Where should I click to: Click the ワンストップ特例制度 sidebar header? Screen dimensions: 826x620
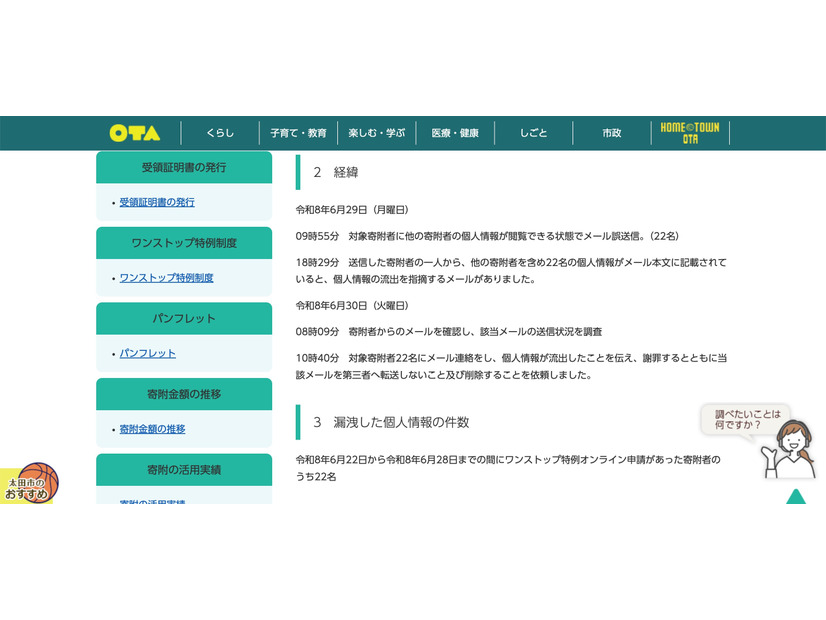[184, 243]
